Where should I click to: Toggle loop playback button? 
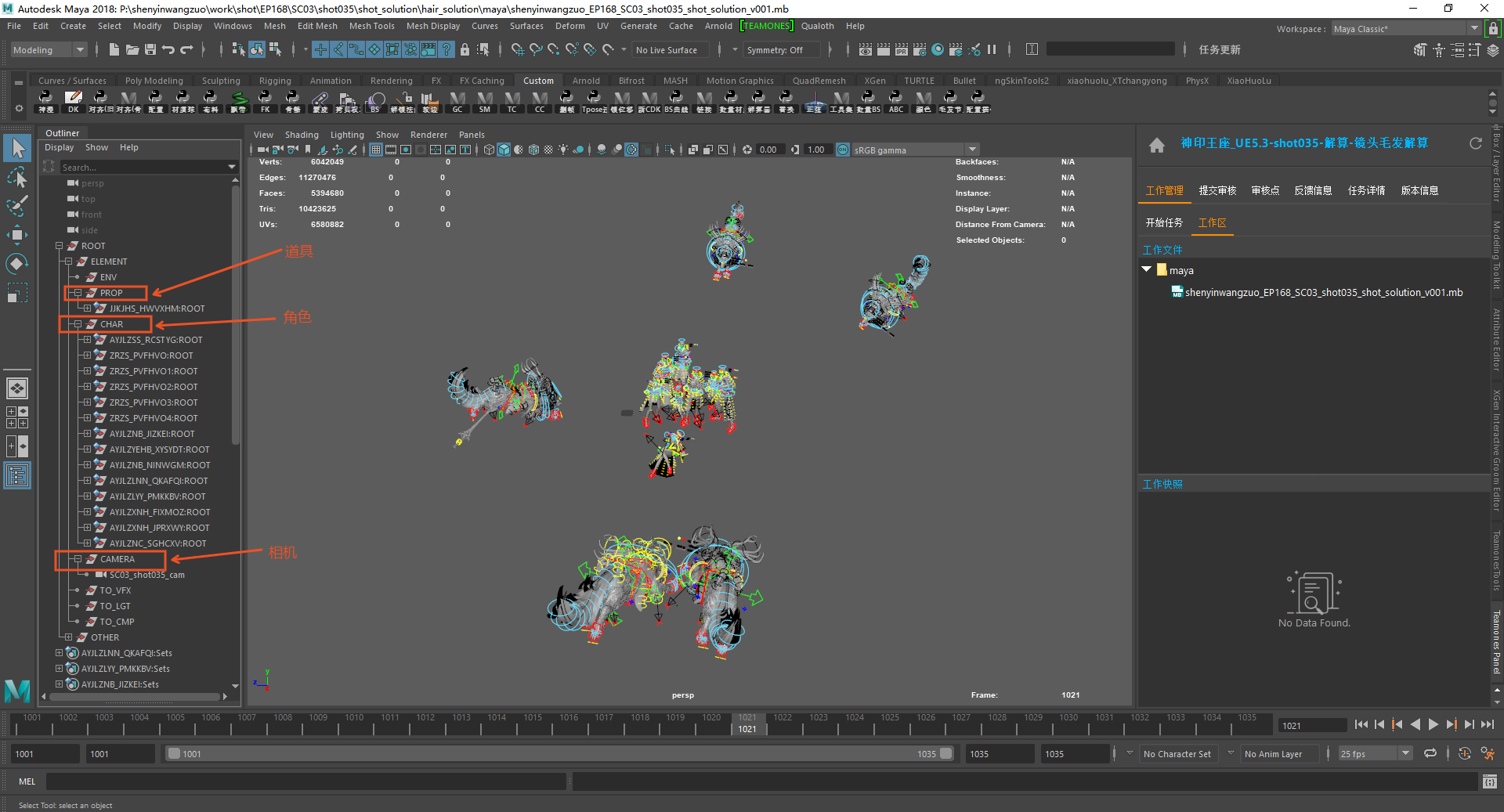pos(1430,754)
